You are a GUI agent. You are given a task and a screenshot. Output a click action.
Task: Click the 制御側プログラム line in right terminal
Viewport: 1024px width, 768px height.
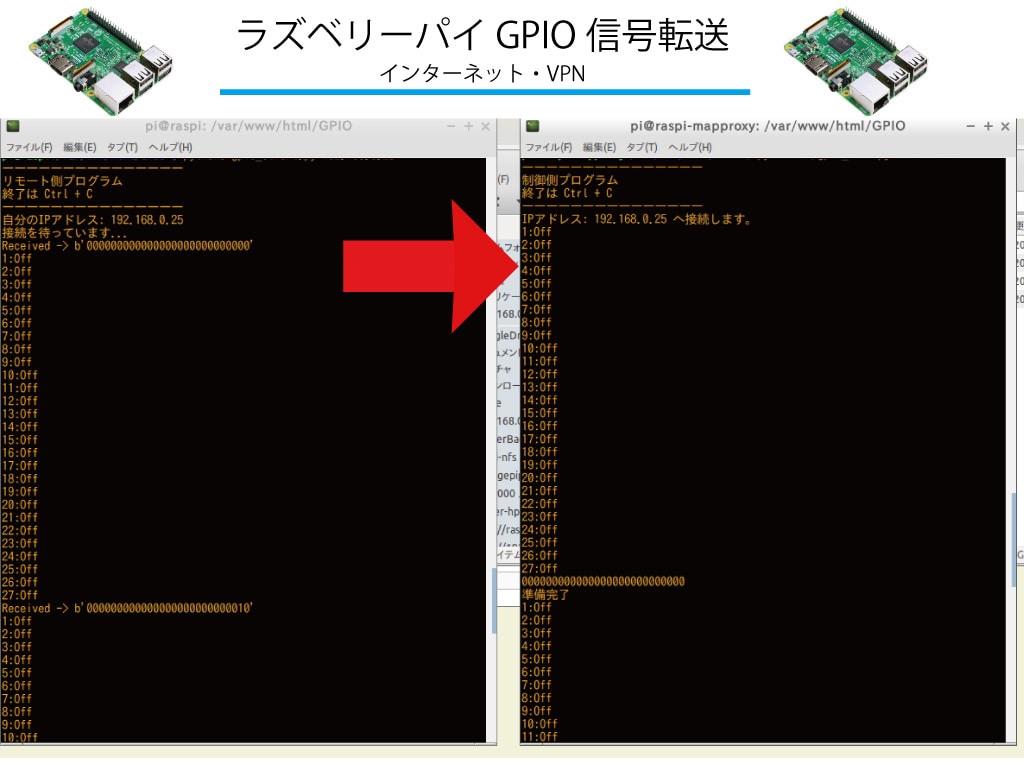569,180
